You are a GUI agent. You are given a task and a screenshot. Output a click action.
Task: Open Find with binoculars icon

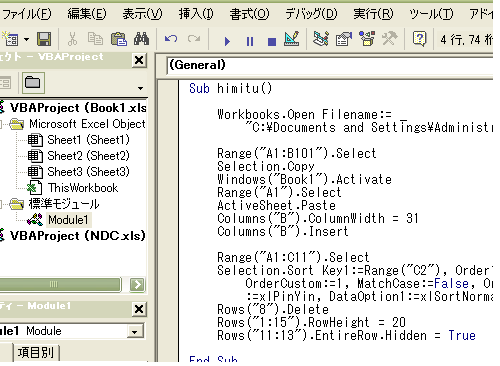141,39
